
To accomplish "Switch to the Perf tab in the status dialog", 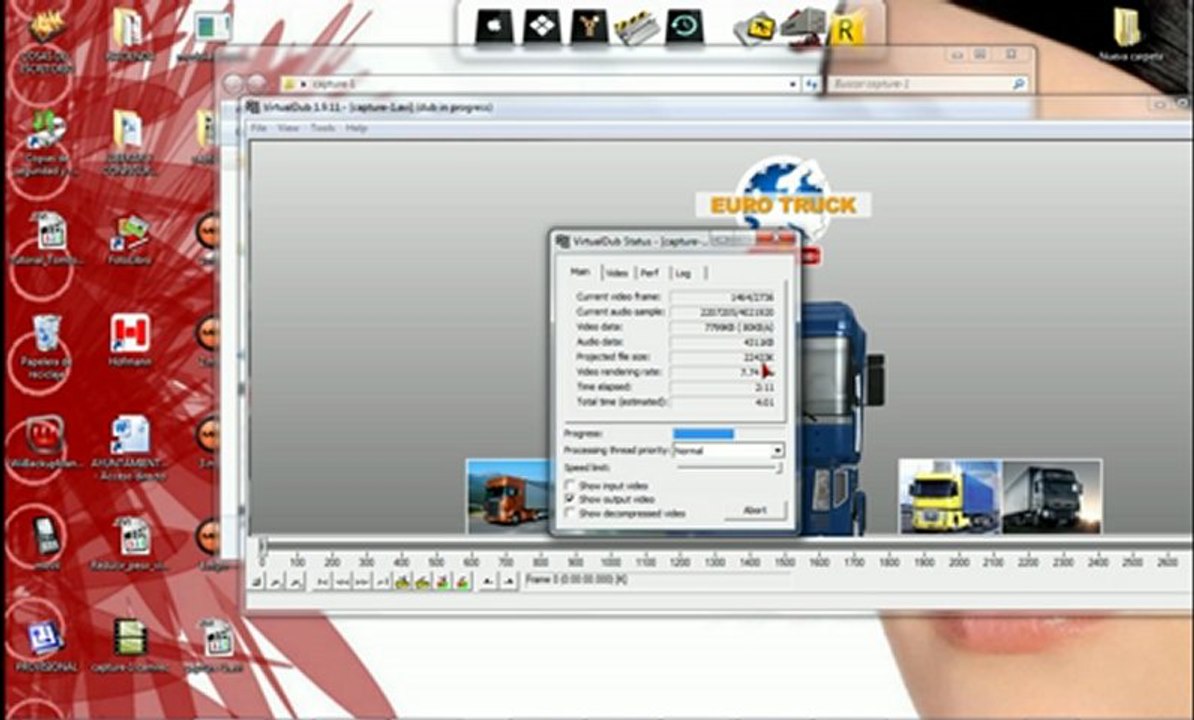I will 650,272.
